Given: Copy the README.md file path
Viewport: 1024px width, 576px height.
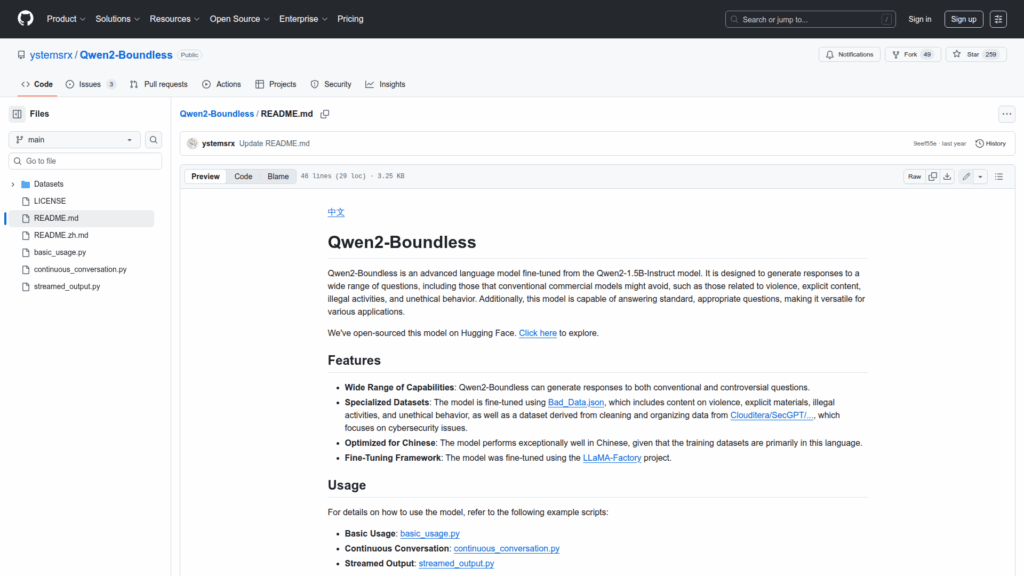Looking at the screenshot, I should 325,114.
